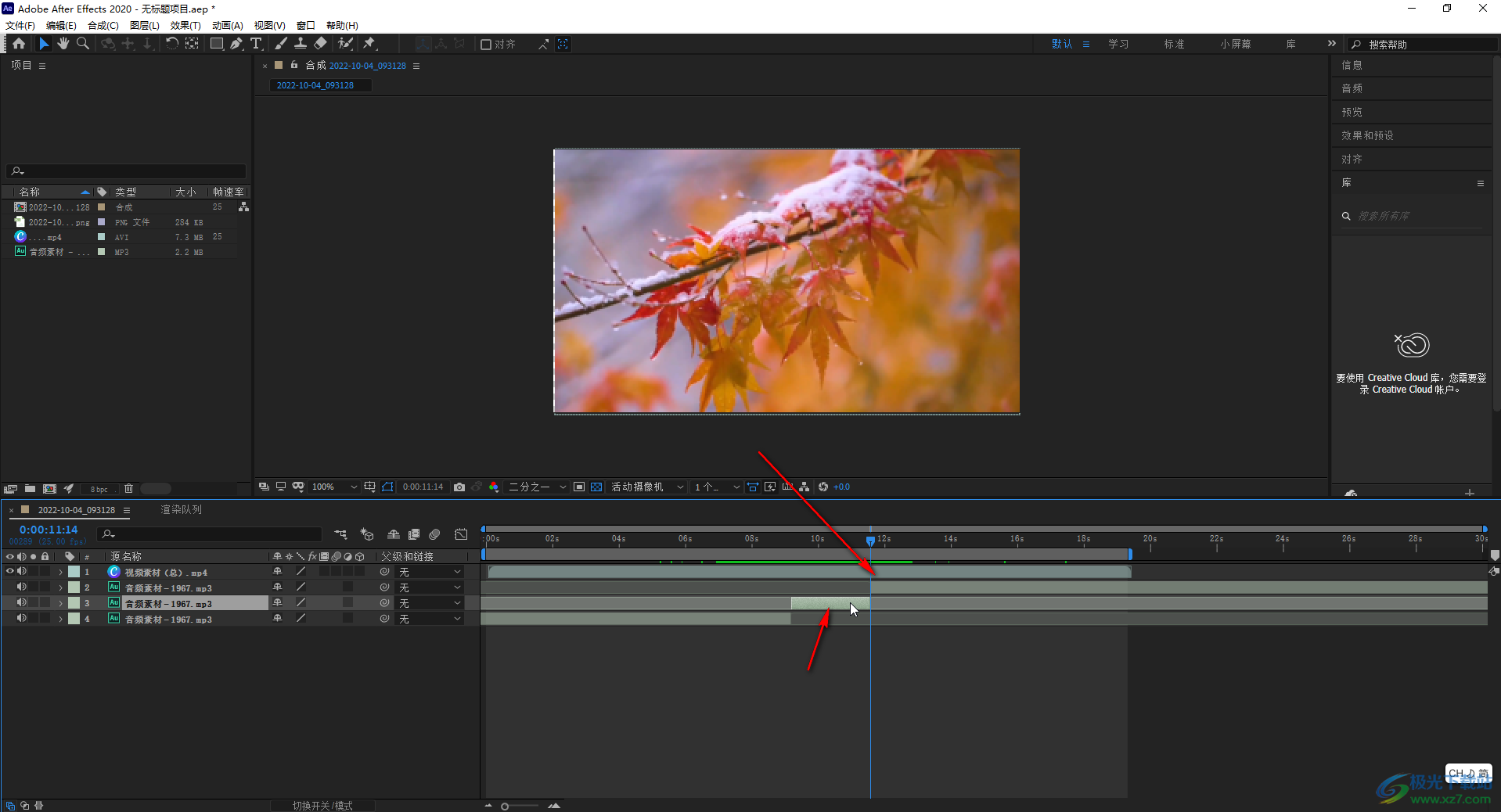This screenshot has height=812, width=1501.
Task: Open the 合成(C) menu
Action: tap(103, 26)
